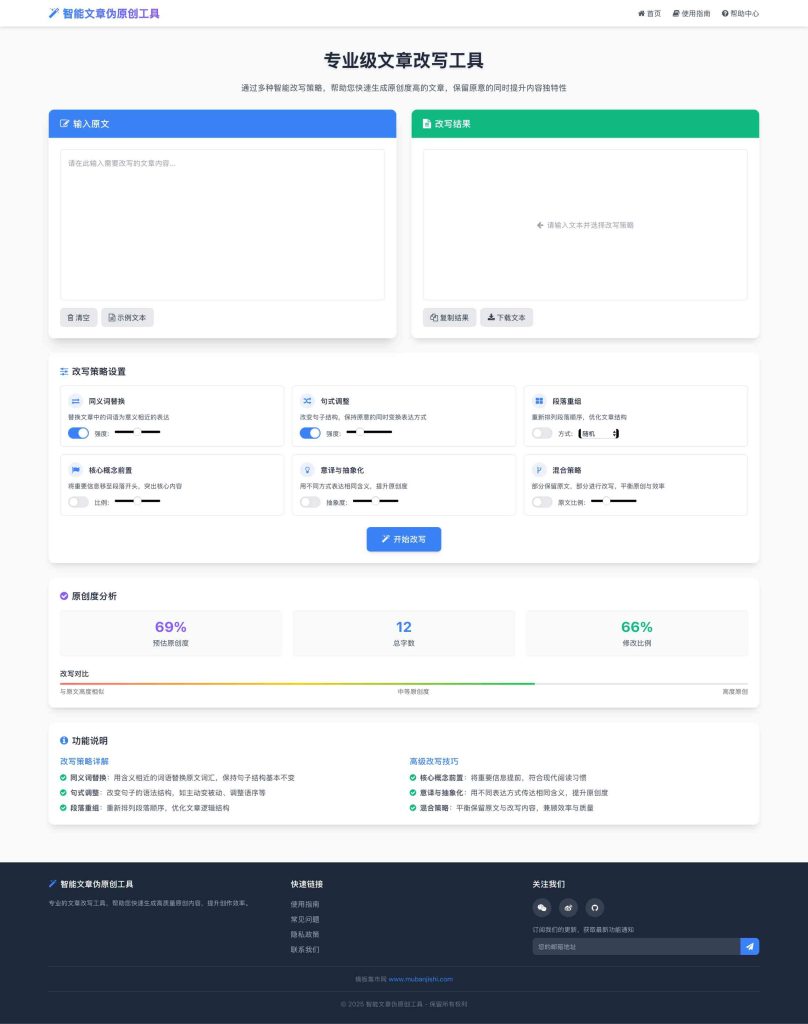
Task: Click the edit icon in 输入原文 header
Action: click(x=65, y=123)
